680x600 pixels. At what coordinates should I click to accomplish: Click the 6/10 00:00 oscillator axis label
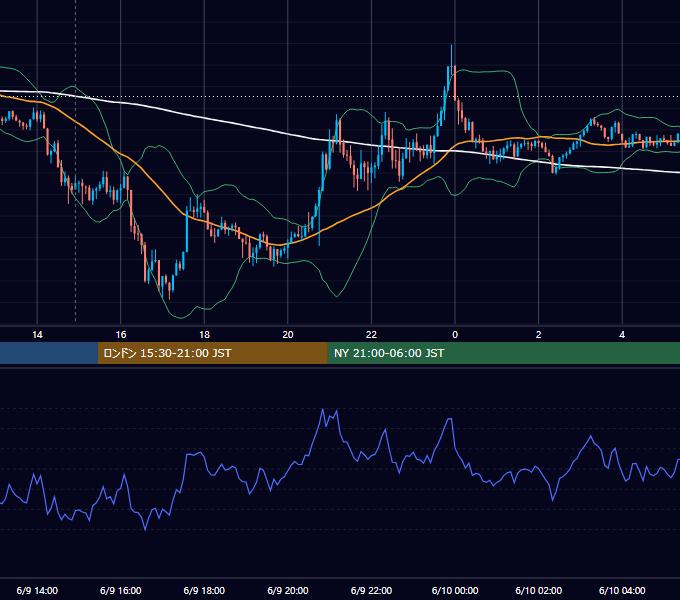pyautogui.click(x=455, y=590)
